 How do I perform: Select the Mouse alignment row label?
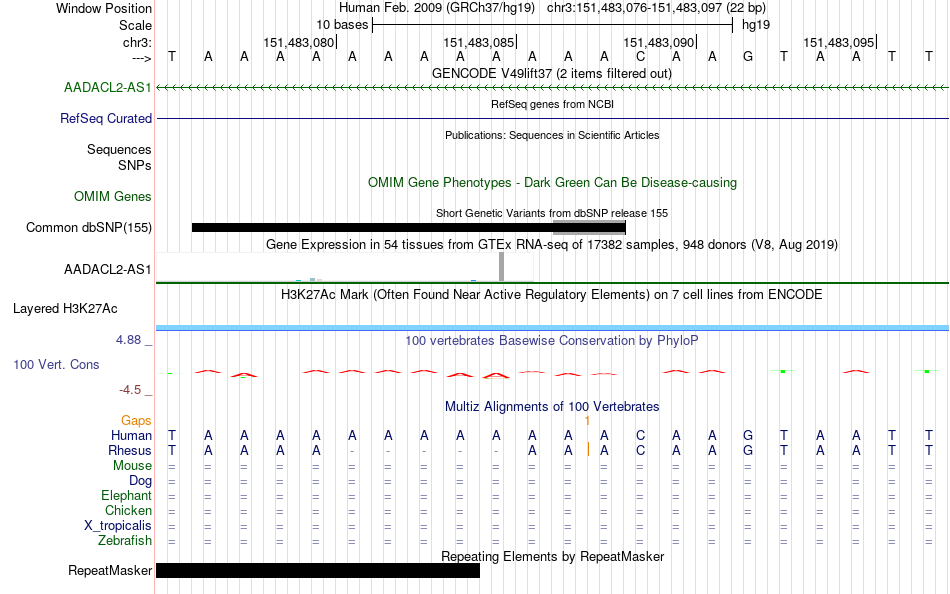click(x=132, y=466)
